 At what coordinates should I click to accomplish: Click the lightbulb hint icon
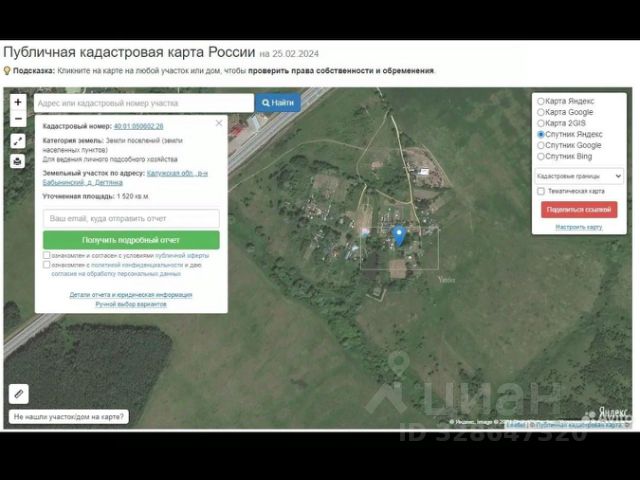pyautogui.click(x=7, y=71)
